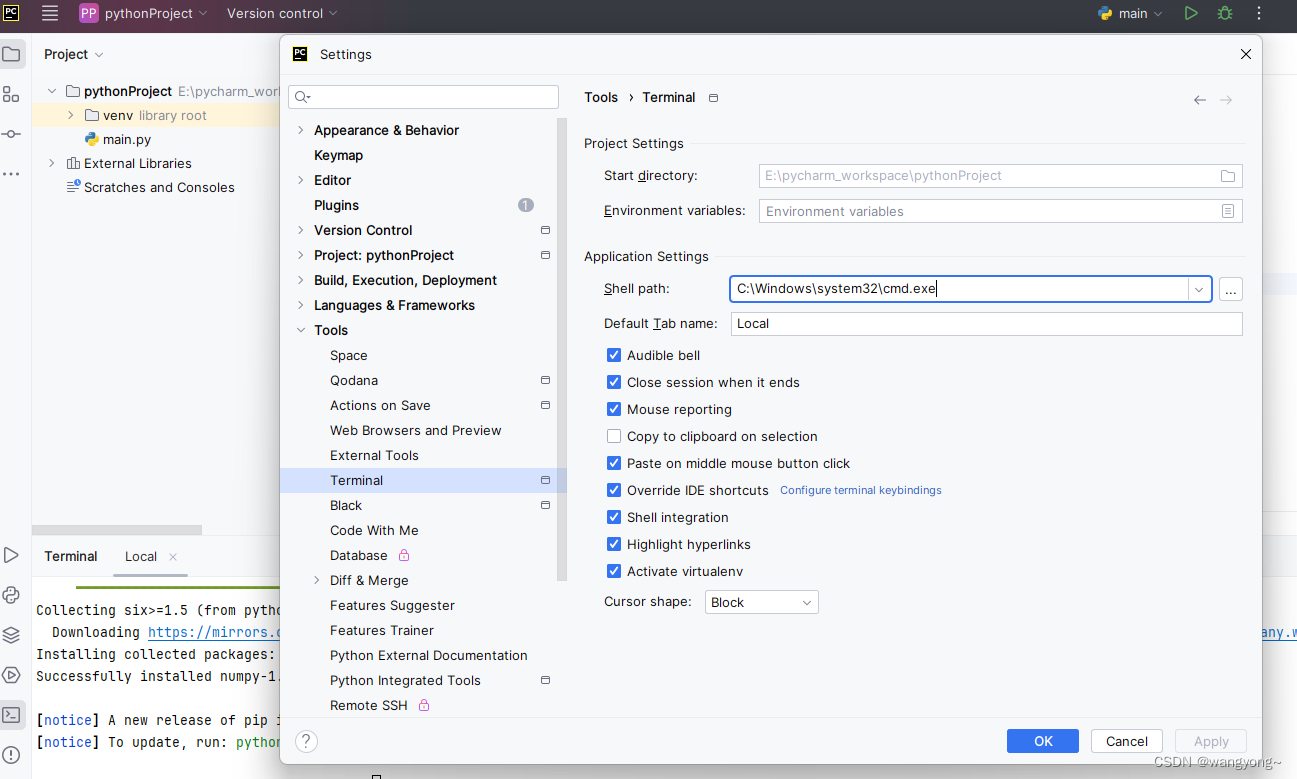1297x779 pixels.
Task: Switch to the Local terminal tab
Action: pyautogui.click(x=140, y=556)
